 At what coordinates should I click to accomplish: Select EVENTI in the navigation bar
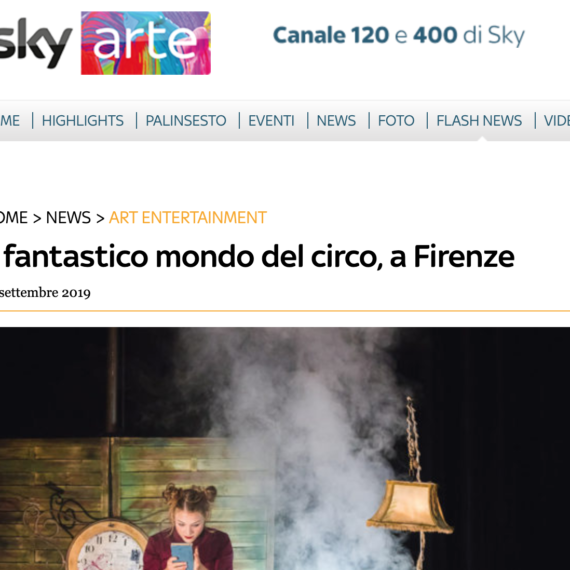271,121
